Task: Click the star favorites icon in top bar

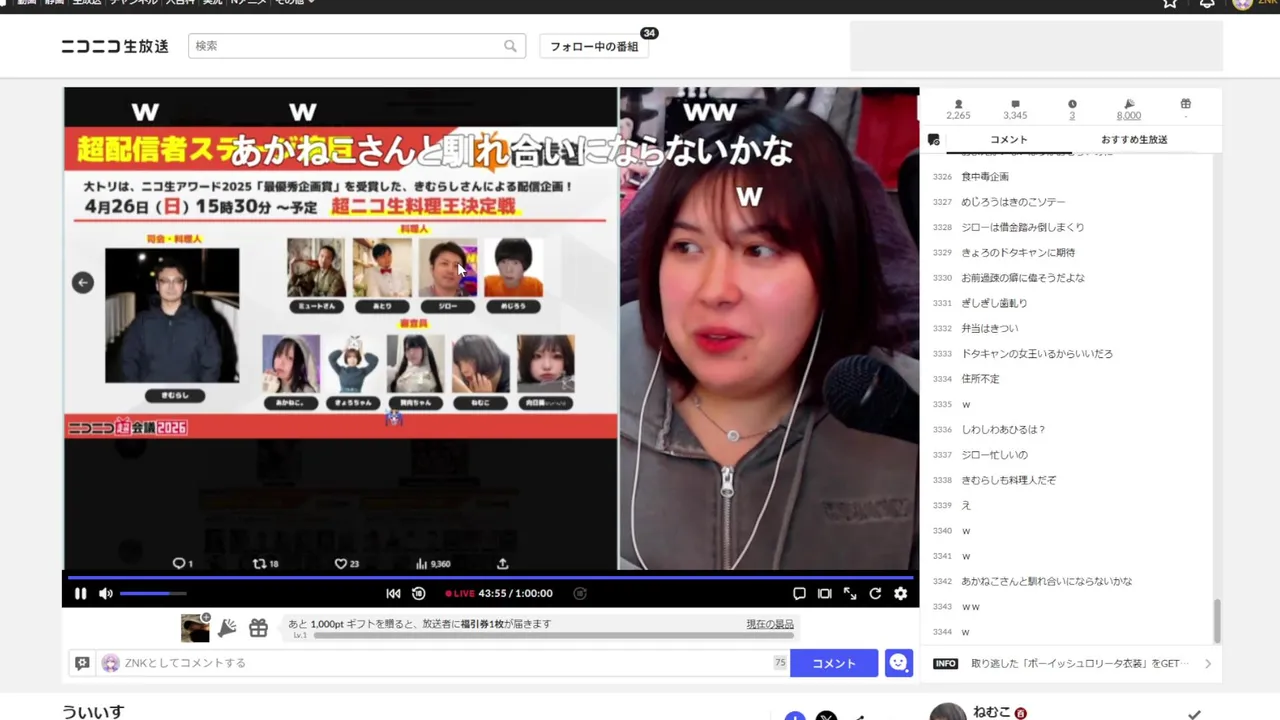Action: [x=1170, y=4]
